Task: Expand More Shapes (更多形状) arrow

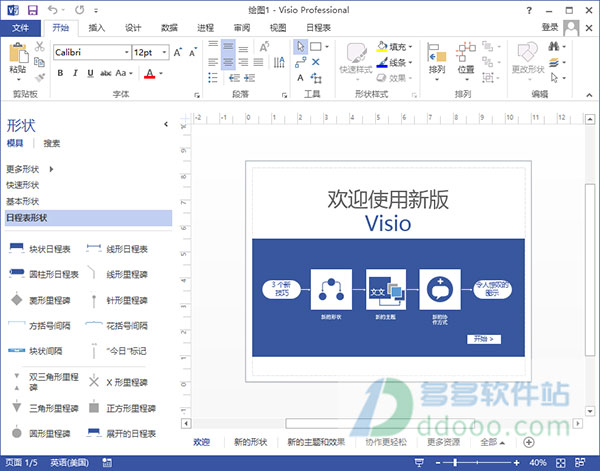Action: [x=51, y=169]
